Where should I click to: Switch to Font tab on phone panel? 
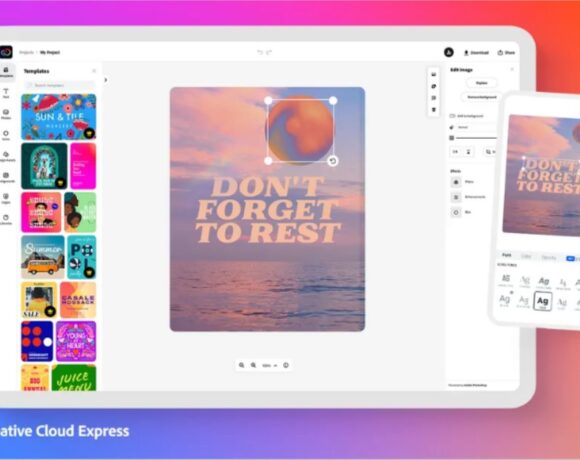[506, 255]
